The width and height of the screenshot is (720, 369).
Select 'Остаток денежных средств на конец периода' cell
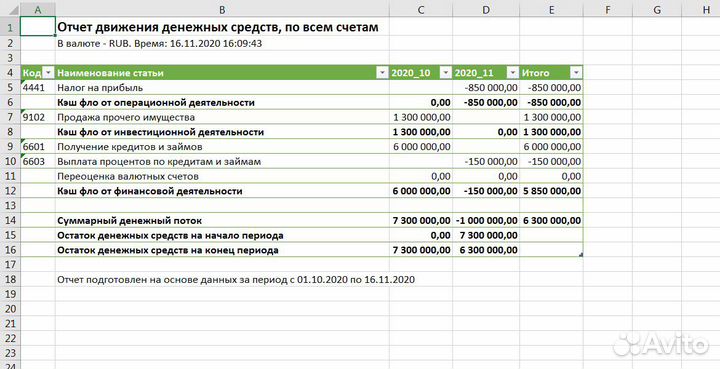coord(222,250)
